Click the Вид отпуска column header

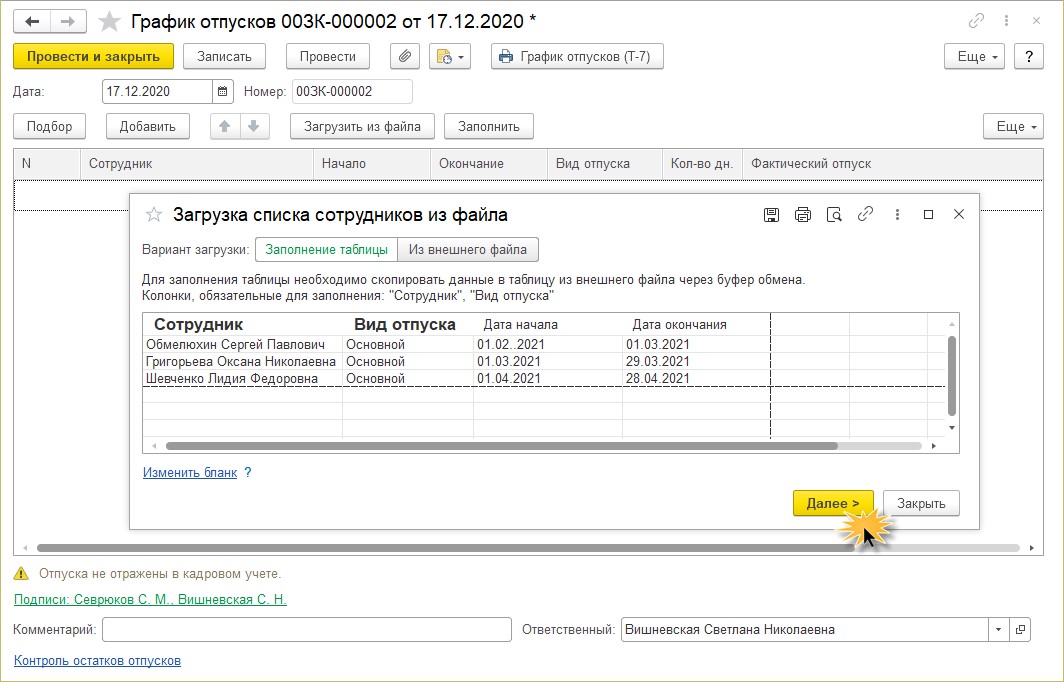(605, 164)
